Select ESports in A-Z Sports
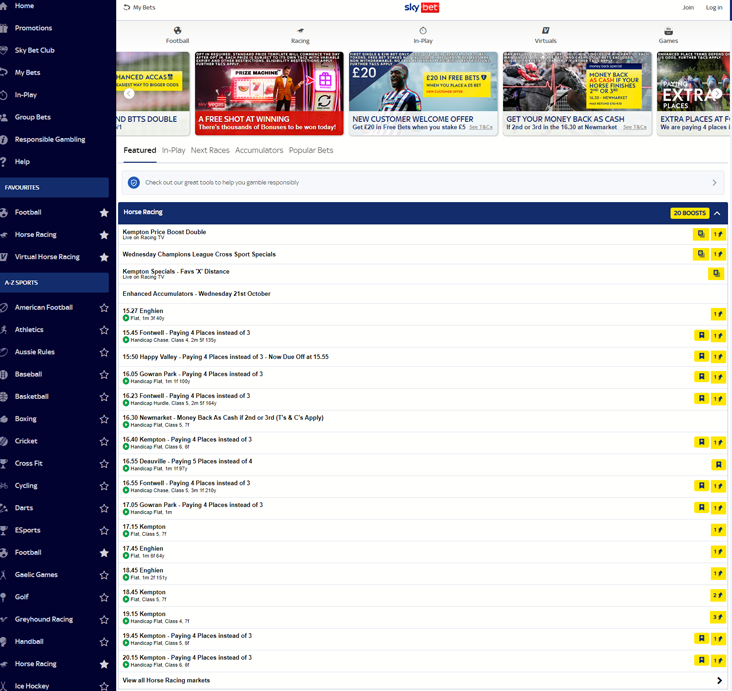 tap(28, 530)
